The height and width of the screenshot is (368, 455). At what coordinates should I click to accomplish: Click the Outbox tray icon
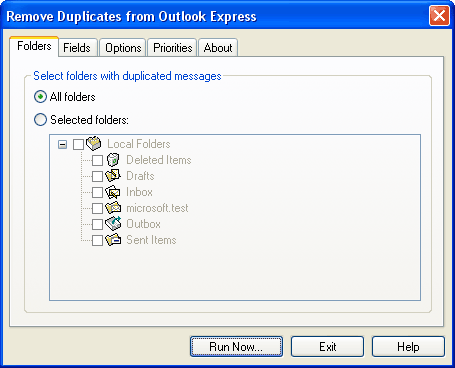coord(113,224)
